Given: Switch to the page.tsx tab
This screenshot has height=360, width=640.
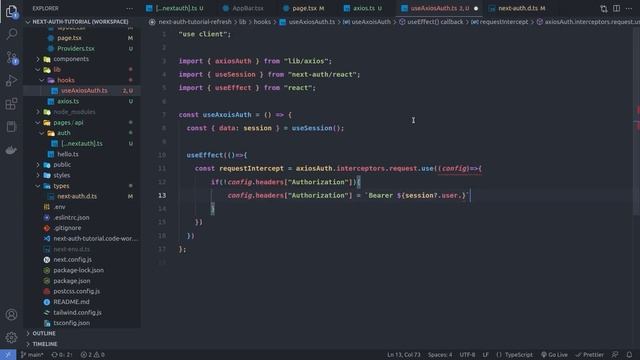Looking at the screenshot, I should [304, 8].
